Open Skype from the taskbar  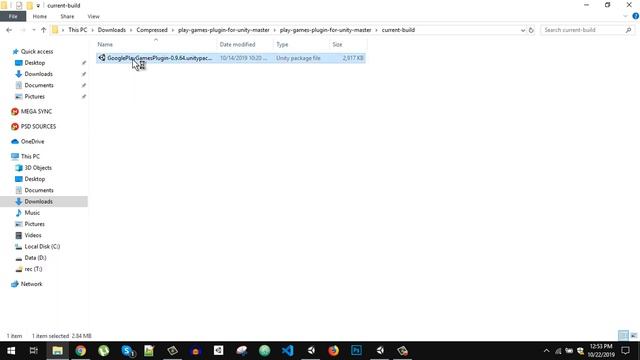127,351
